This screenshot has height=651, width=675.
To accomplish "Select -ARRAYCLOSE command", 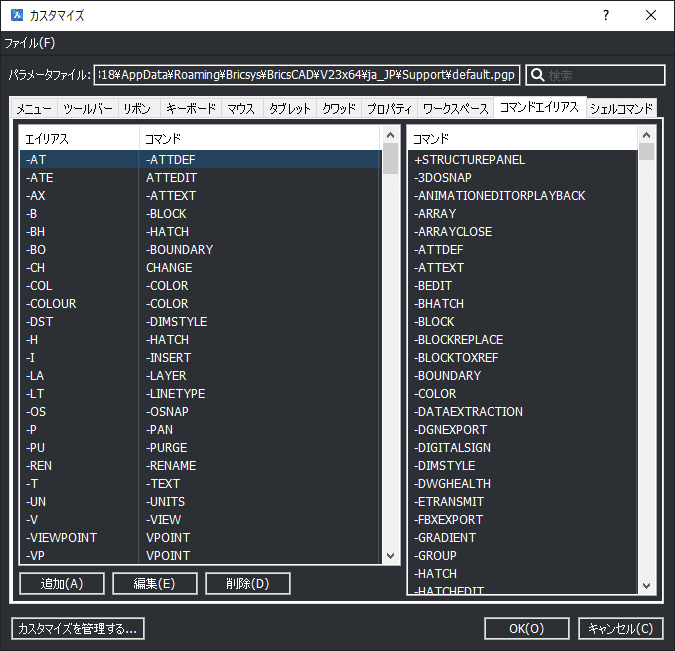I will [x=523, y=232].
